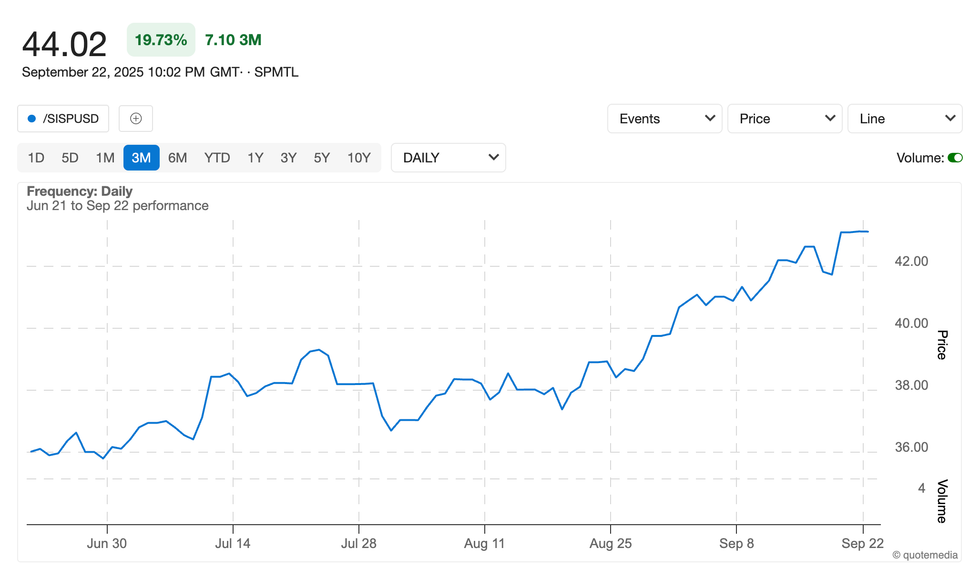Viewport: 980px width, 566px height.
Task: Select the 1M range tab
Action: pos(105,158)
